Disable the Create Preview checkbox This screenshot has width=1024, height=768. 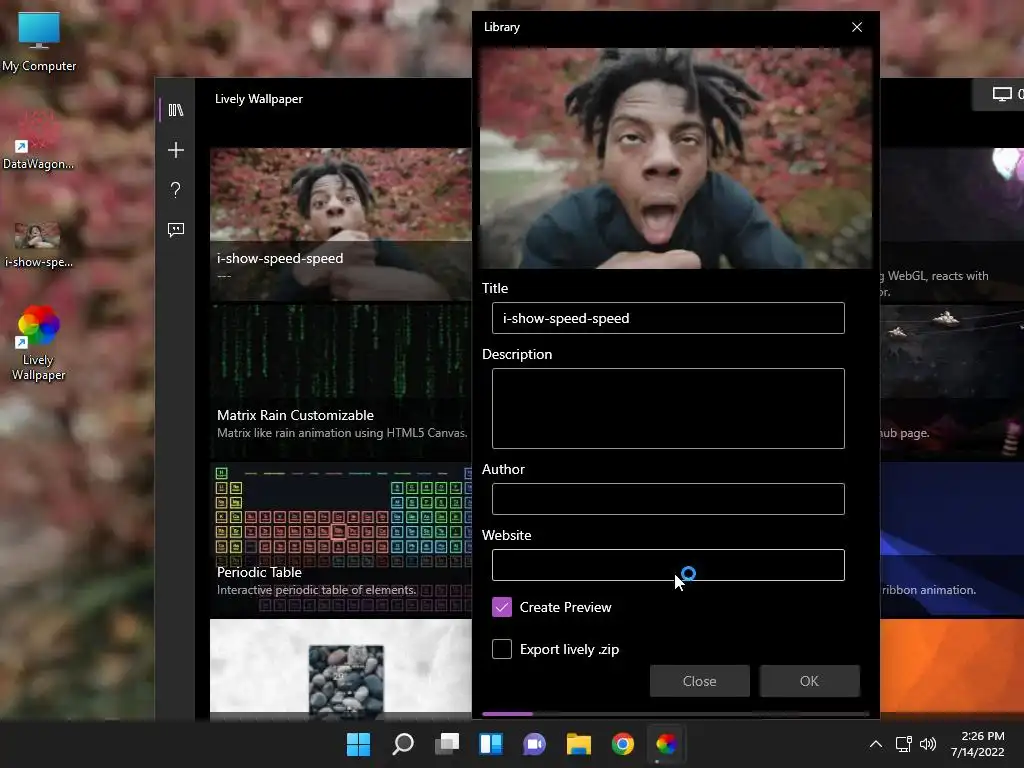click(502, 607)
